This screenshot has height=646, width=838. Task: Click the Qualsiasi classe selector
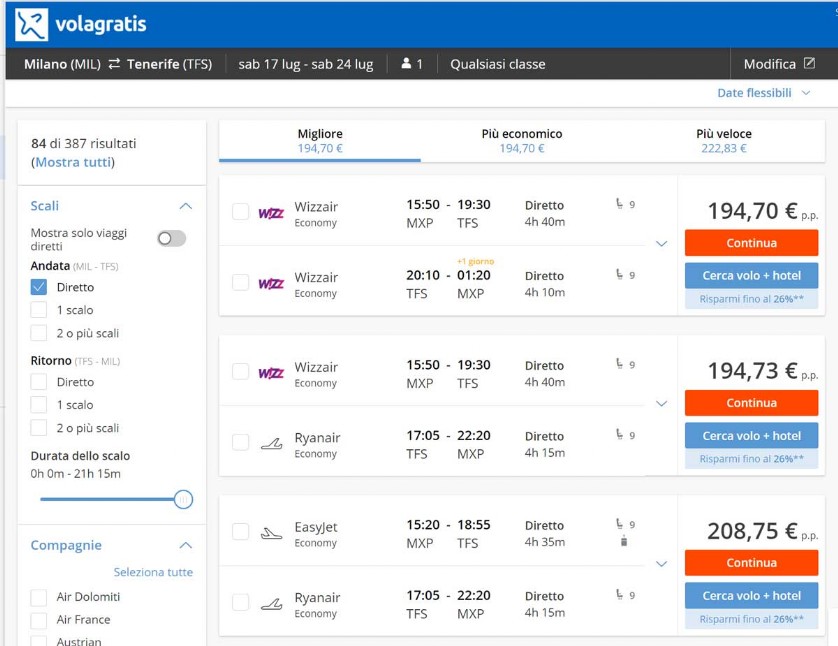(498, 64)
